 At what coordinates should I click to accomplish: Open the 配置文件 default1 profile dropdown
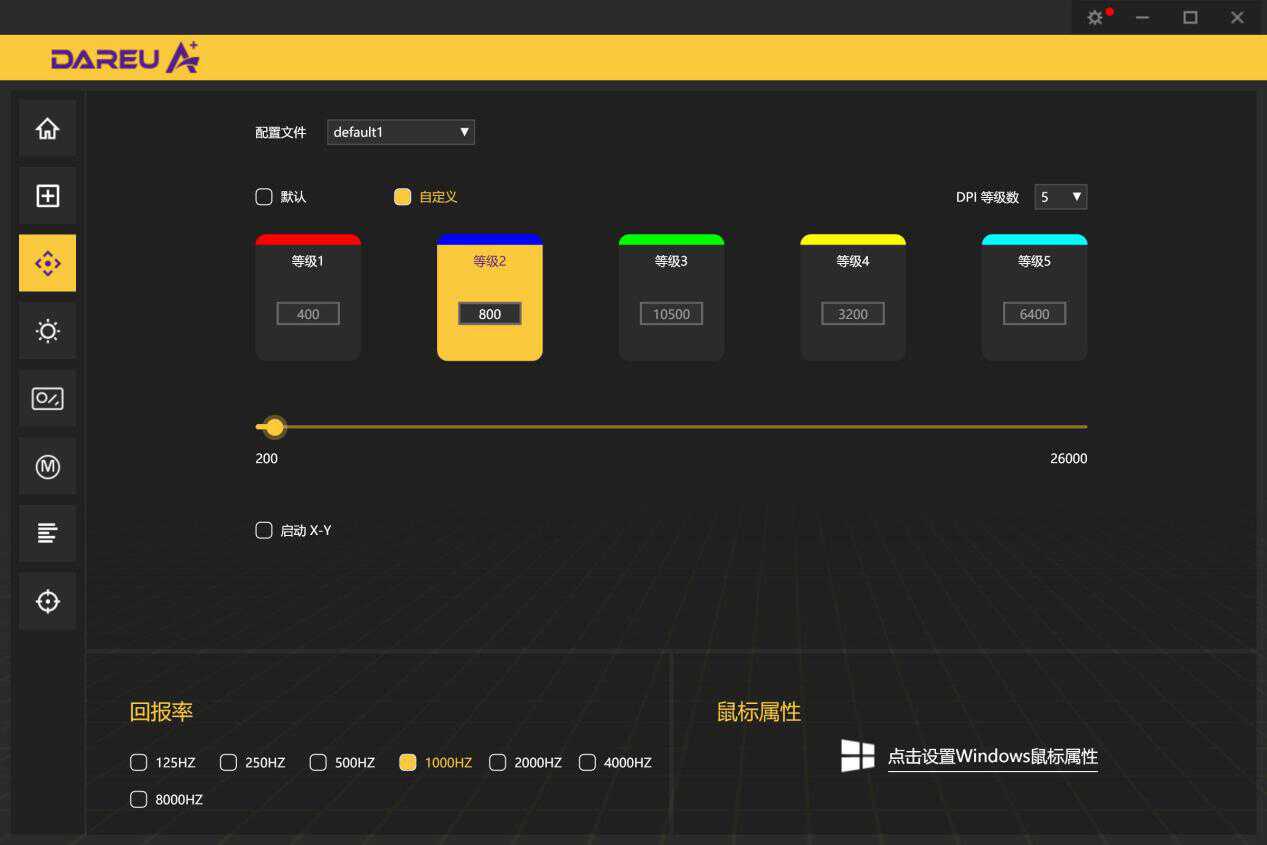click(x=400, y=131)
